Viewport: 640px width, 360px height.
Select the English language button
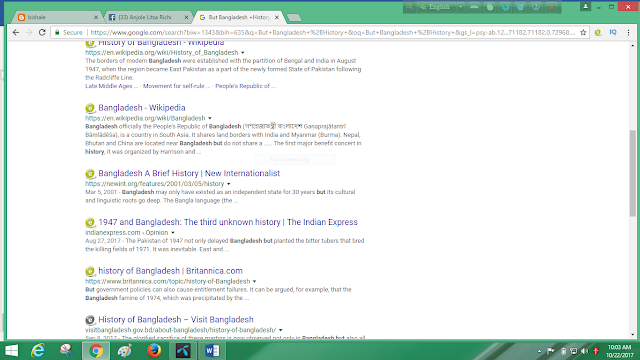coord(436,7)
